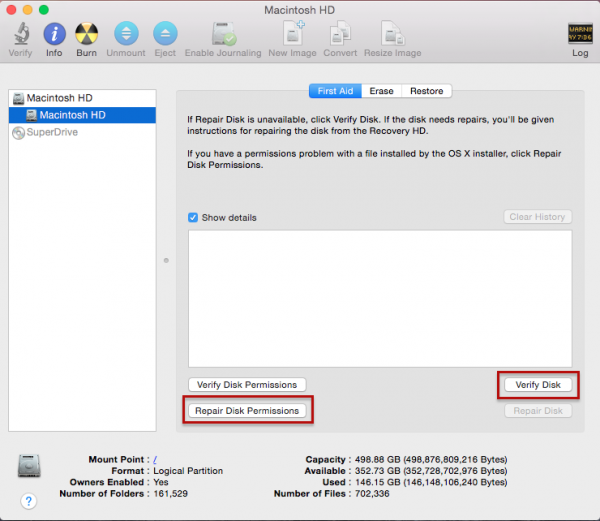Click the Number of Folders value 161,529
Viewport: 600px width, 521px height.
point(171,494)
